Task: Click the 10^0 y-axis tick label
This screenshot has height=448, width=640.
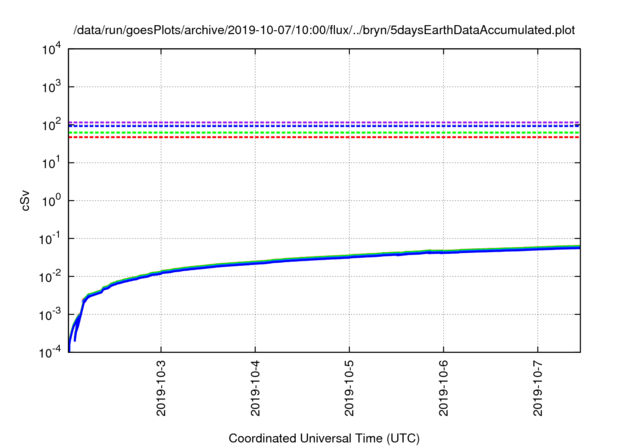Action: click(51, 200)
